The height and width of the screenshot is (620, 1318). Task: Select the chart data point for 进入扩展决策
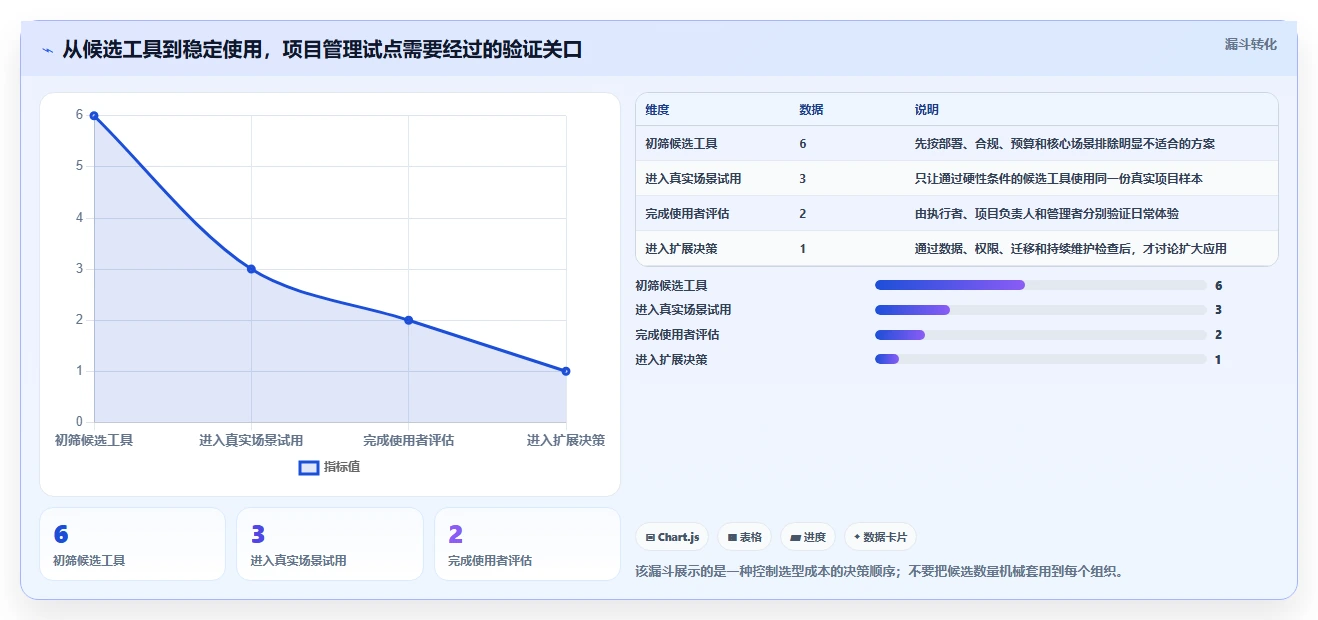point(566,371)
